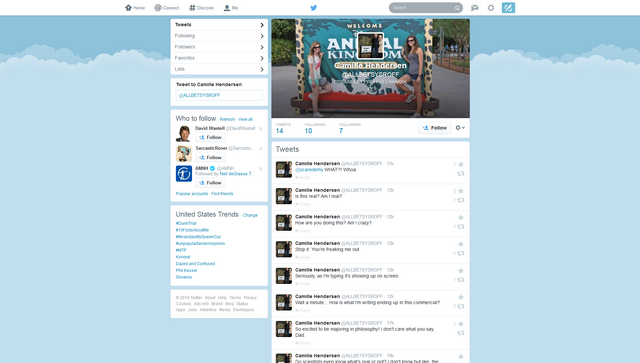Image resolution: width=640 pixels, height=363 pixels.
Task: Click the Neil deGrasse T... follower link
Action: pos(237,174)
